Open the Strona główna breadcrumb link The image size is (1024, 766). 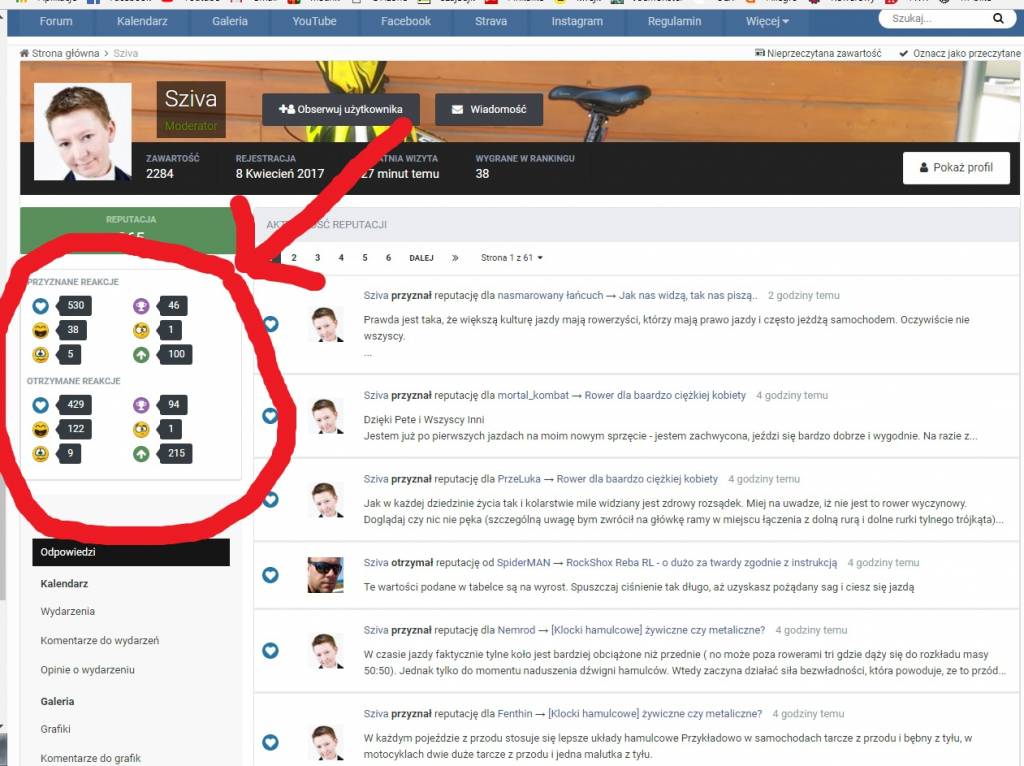[x=65, y=53]
